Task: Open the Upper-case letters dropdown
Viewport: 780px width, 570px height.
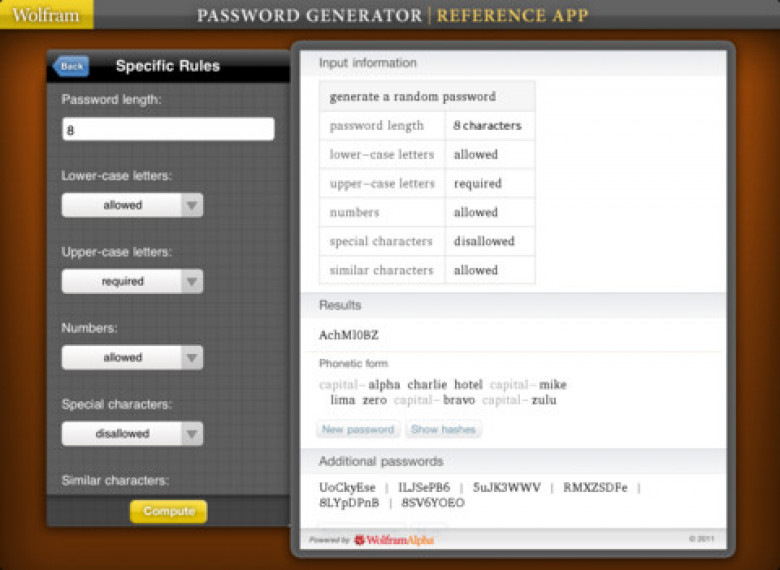Action: (x=132, y=282)
